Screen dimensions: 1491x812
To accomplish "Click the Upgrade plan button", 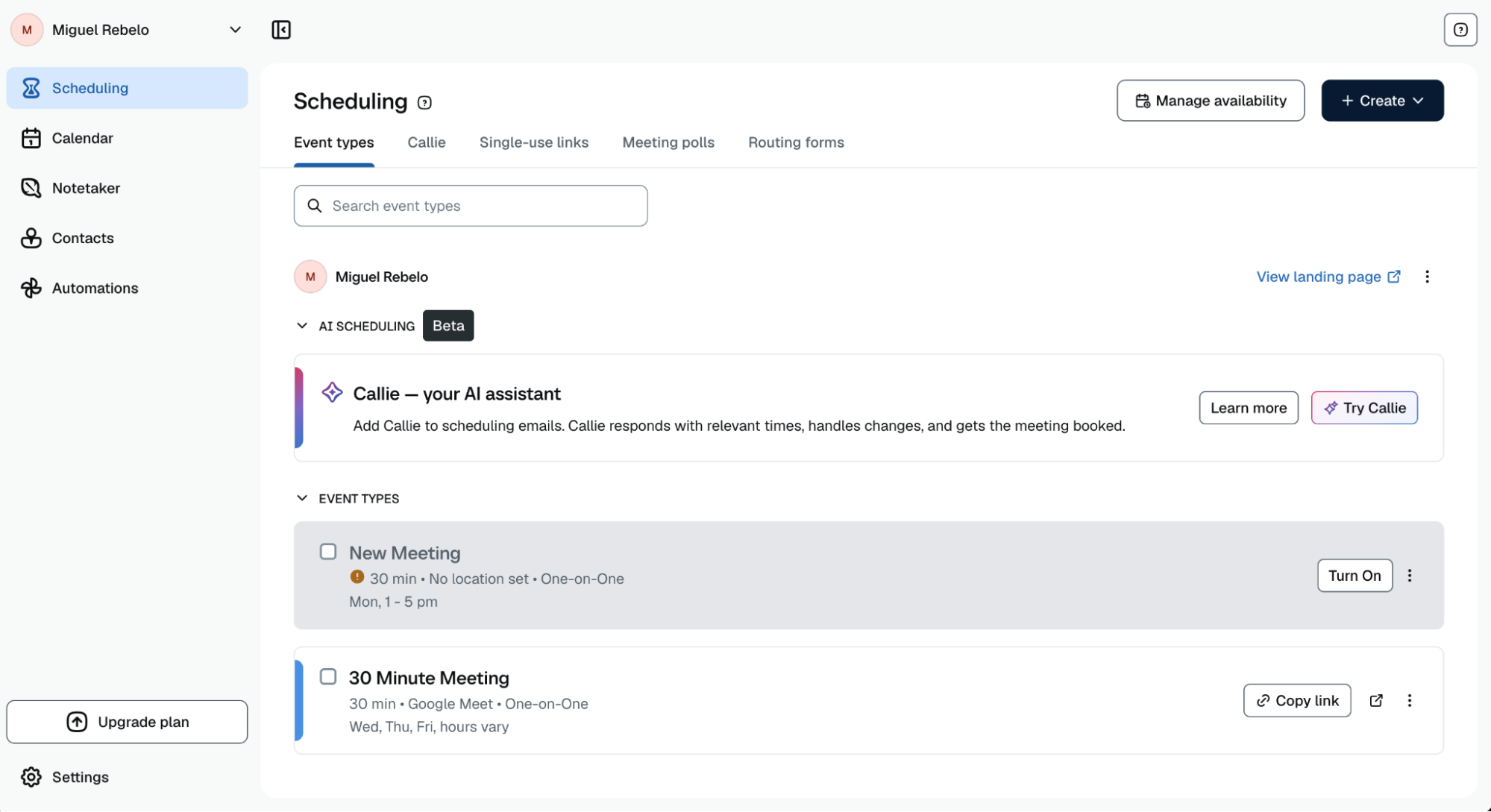I will (x=127, y=722).
